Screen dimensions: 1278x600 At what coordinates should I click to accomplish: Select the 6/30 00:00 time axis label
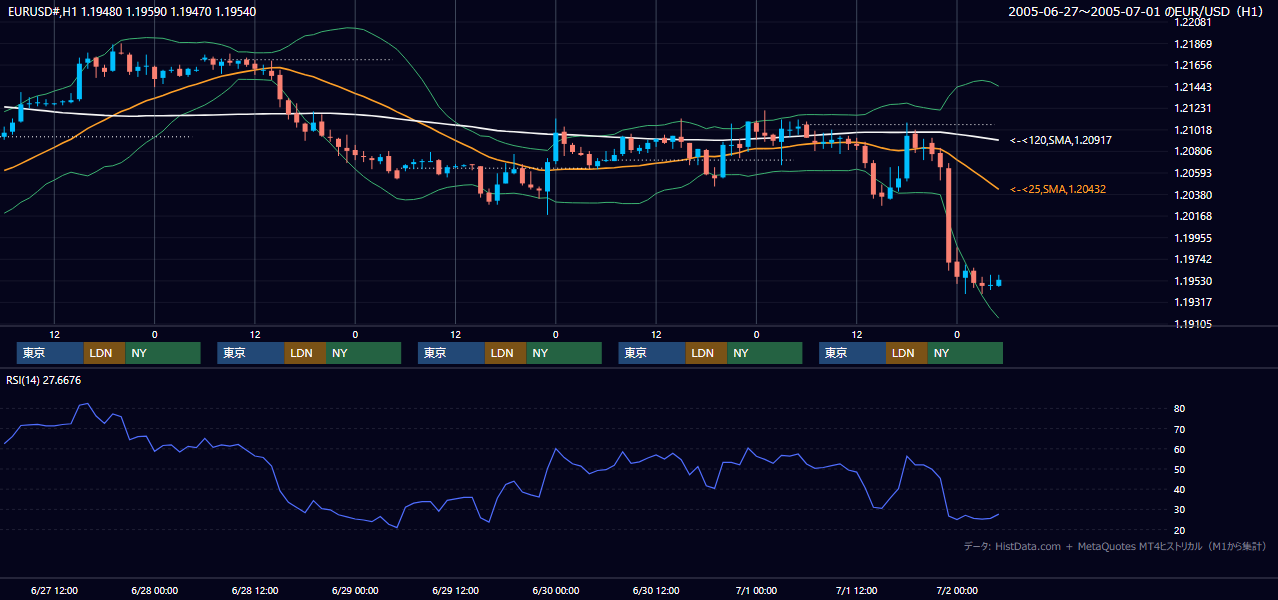(x=556, y=590)
